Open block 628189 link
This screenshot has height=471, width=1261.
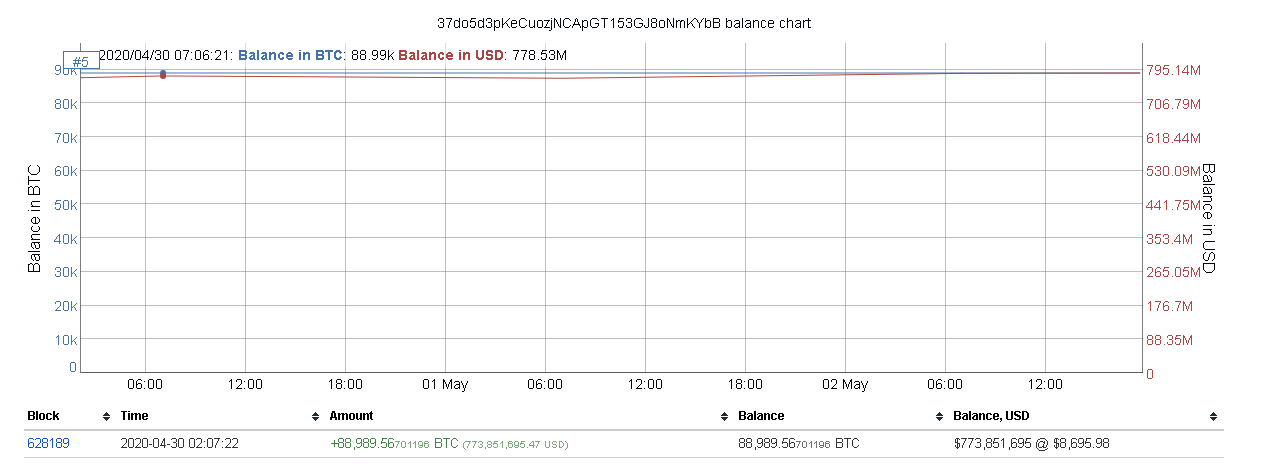[x=49, y=442]
